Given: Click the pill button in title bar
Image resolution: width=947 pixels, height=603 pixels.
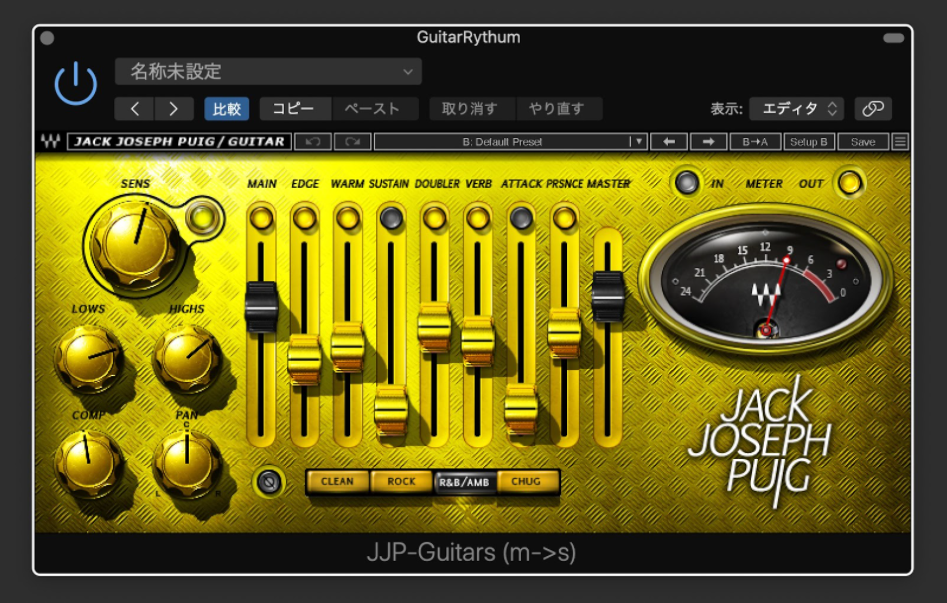Looking at the screenshot, I should pos(894,38).
